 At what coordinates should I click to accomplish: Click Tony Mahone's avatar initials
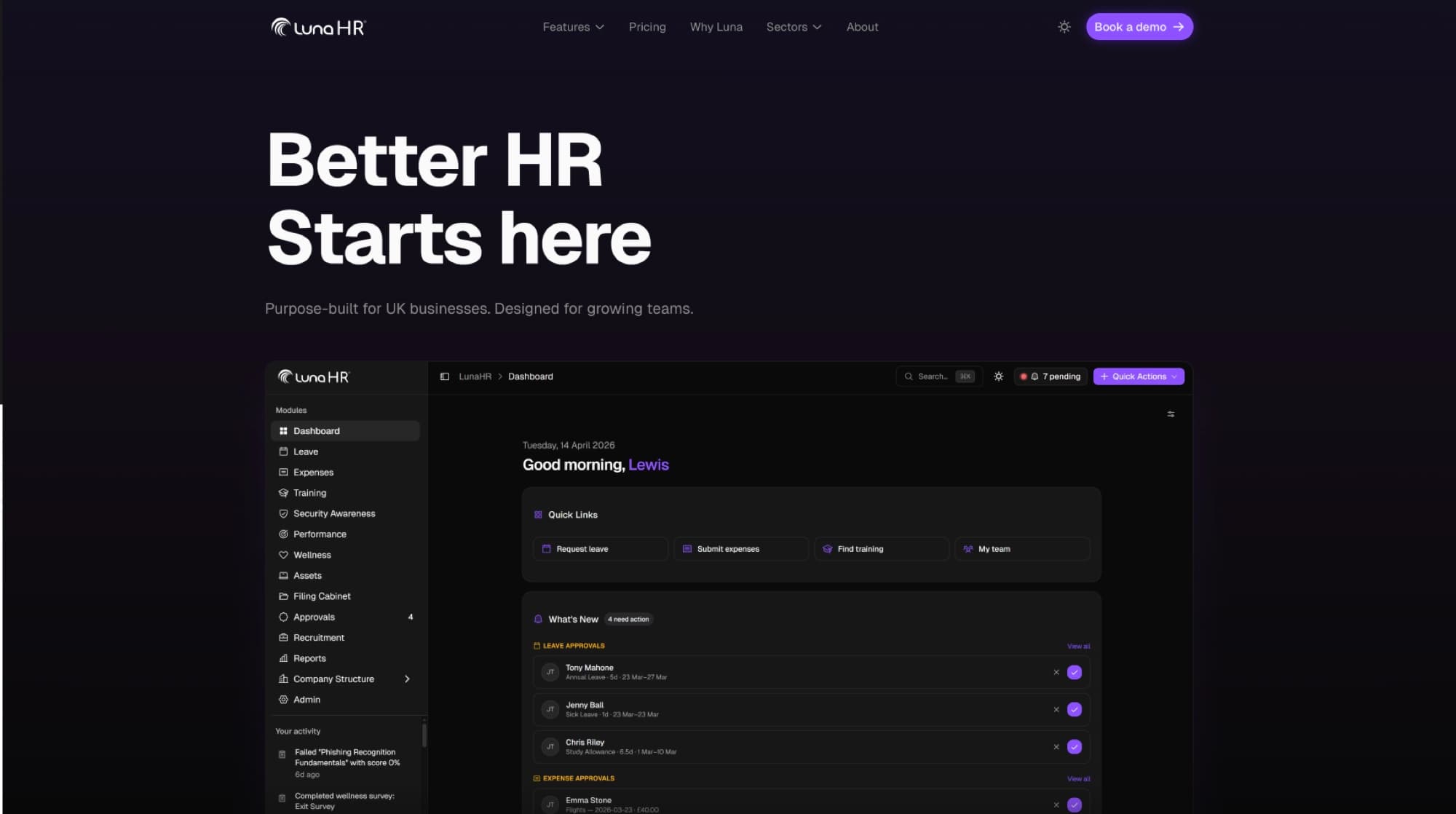click(550, 672)
